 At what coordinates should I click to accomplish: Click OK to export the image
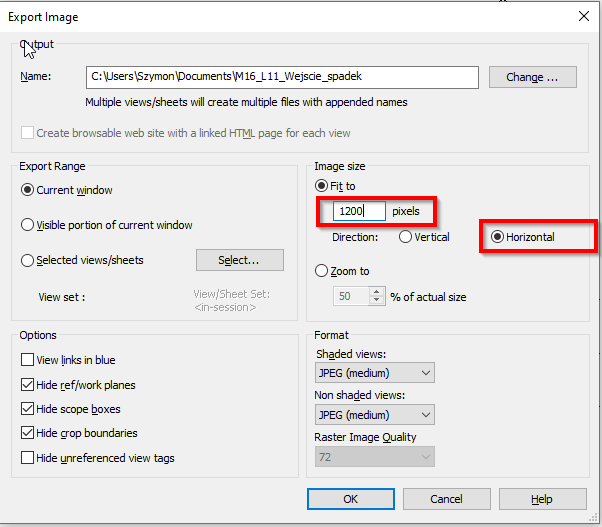click(x=349, y=498)
